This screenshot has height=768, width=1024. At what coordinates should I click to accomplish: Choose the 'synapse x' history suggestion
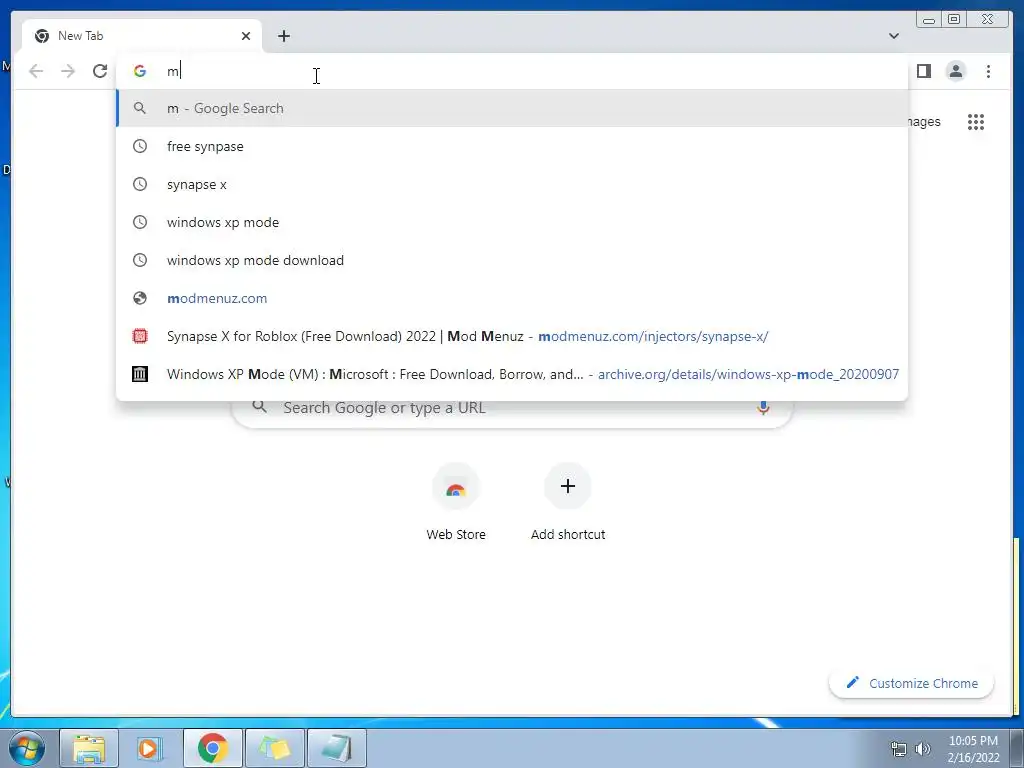click(x=512, y=184)
